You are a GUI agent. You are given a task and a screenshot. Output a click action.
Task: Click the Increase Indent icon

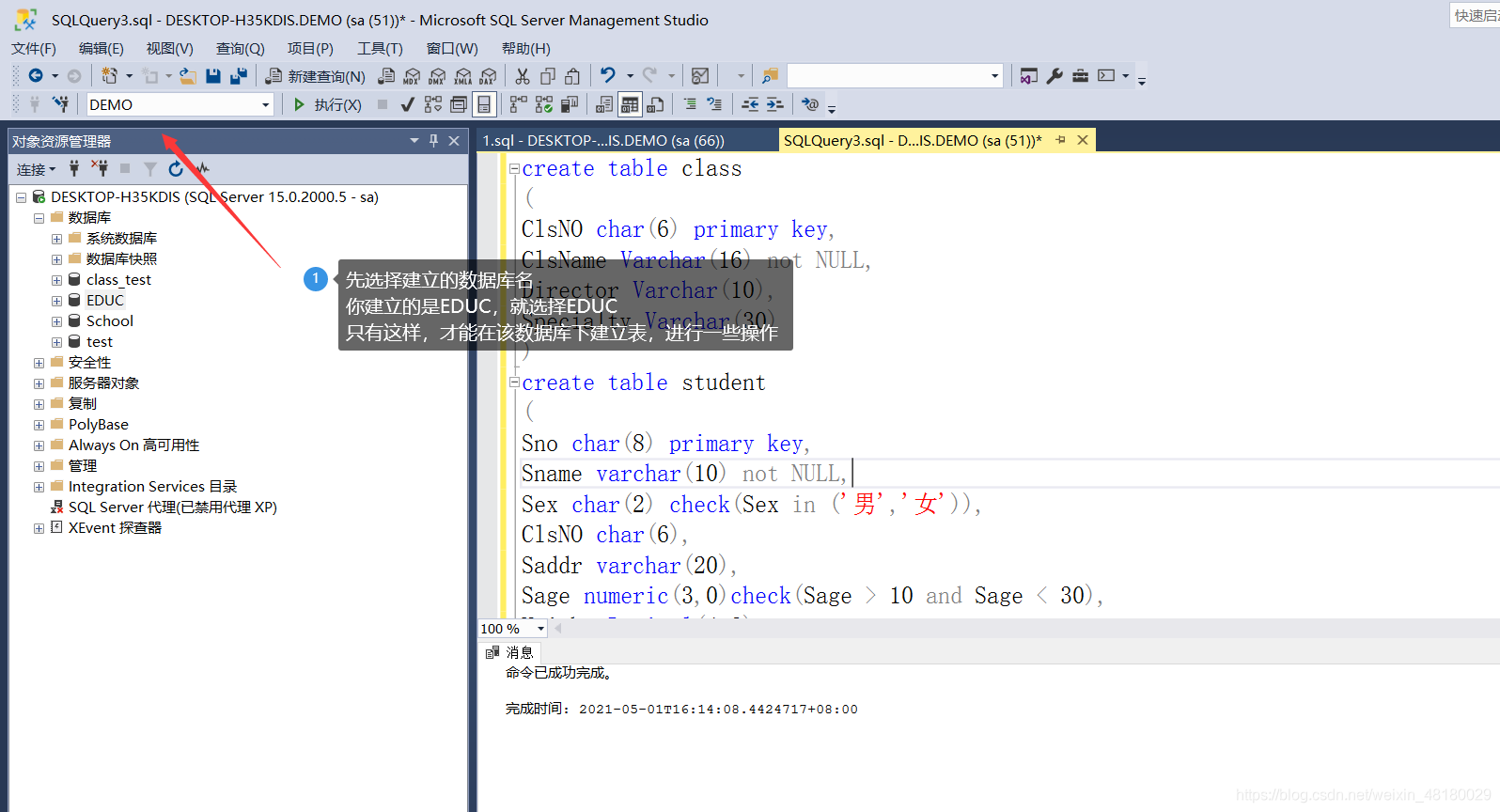(774, 104)
